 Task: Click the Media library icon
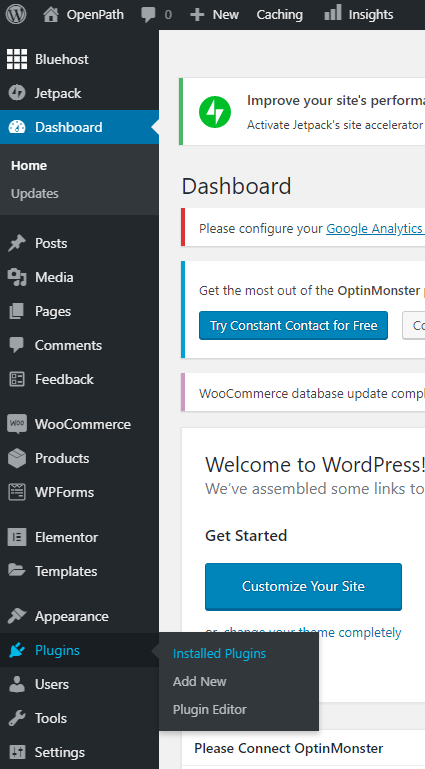[17, 277]
